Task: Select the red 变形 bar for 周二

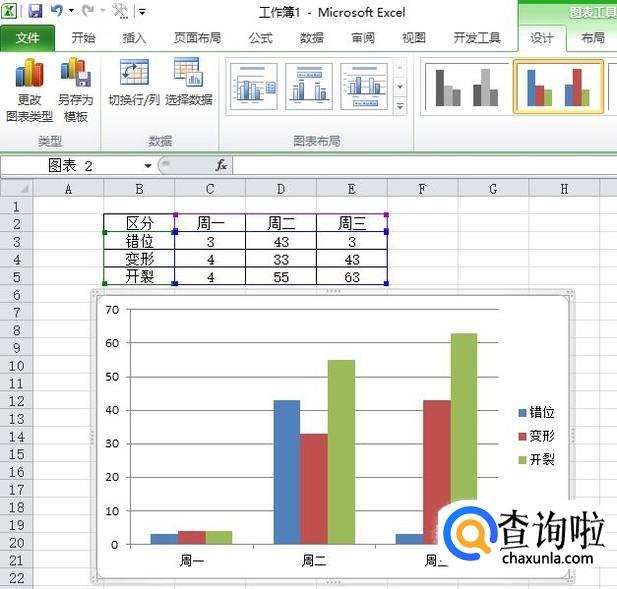Action: [314, 489]
